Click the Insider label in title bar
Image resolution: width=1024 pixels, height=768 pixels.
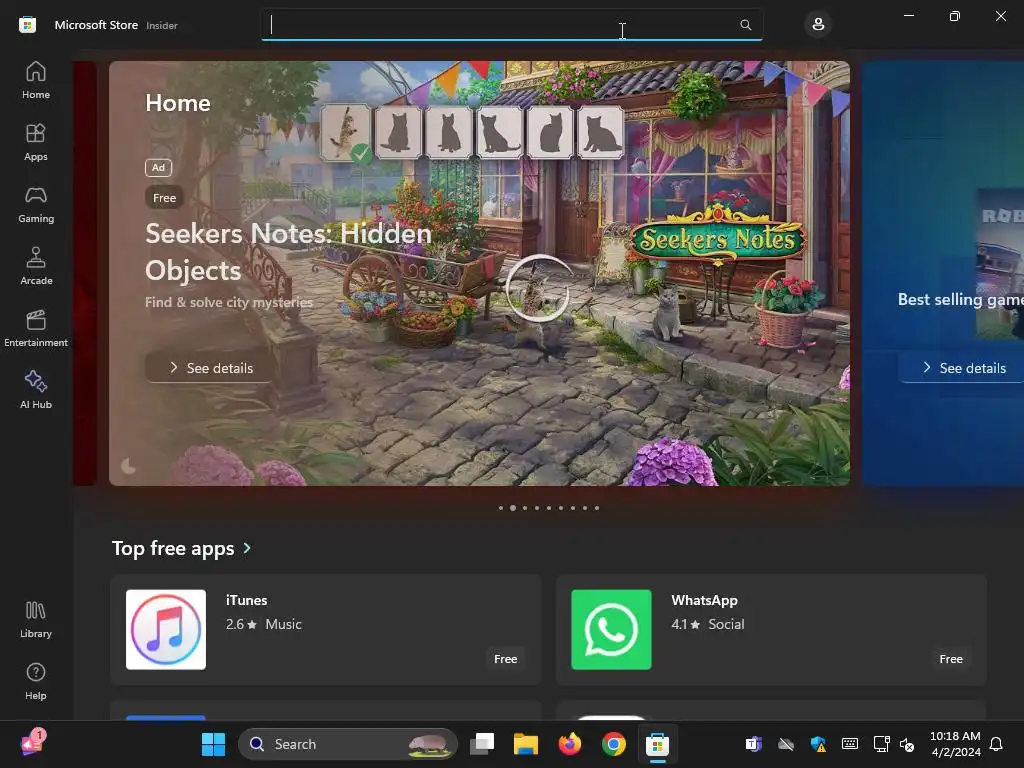[161, 25]
